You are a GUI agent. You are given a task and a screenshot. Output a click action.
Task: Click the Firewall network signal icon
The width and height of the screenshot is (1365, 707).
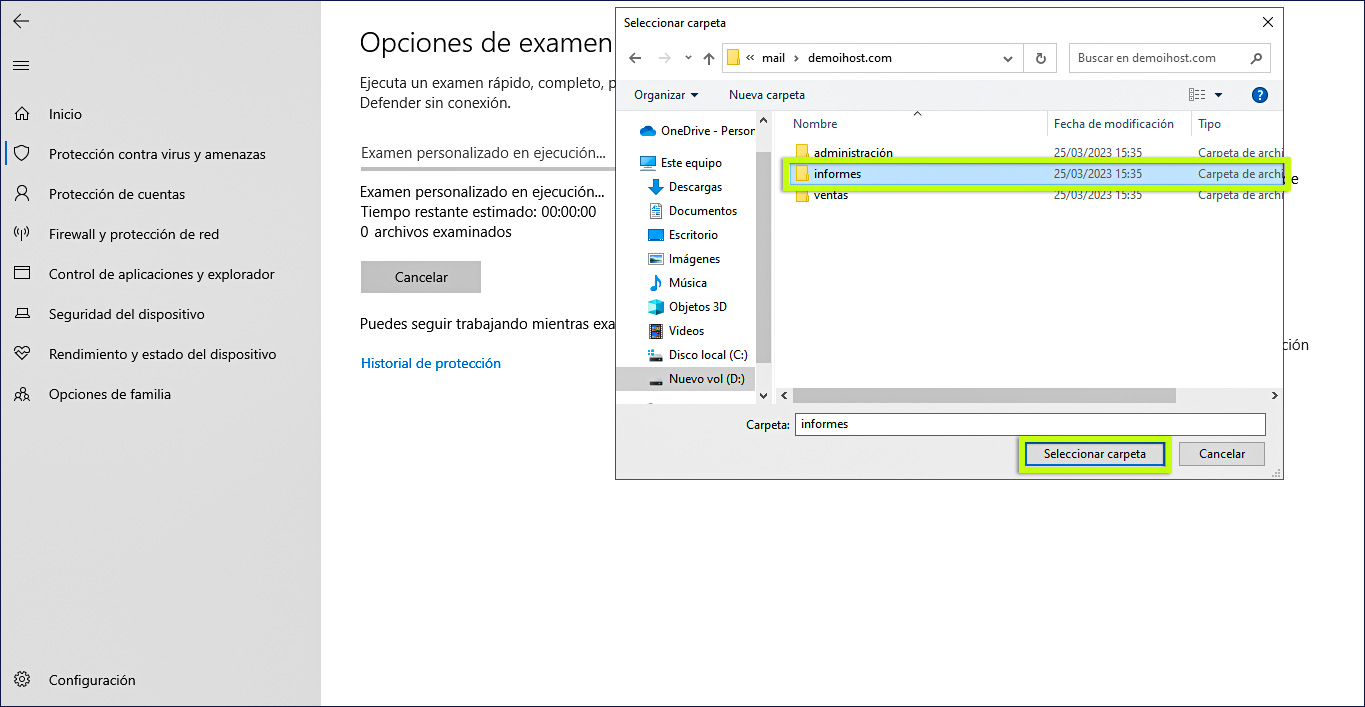pyautogui.click(x=22, y=234)
